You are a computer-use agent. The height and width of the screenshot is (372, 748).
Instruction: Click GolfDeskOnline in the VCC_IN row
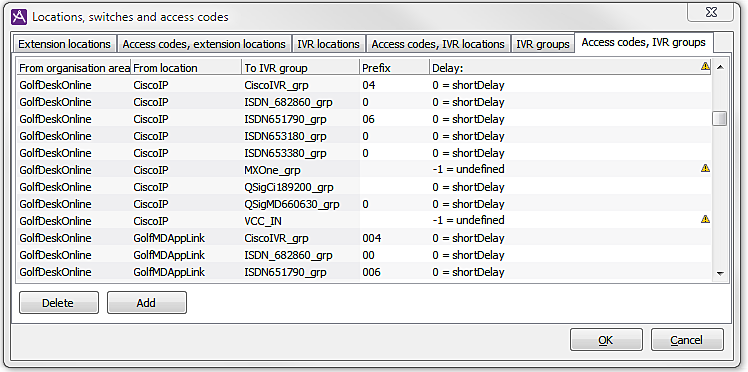[55, 221]
